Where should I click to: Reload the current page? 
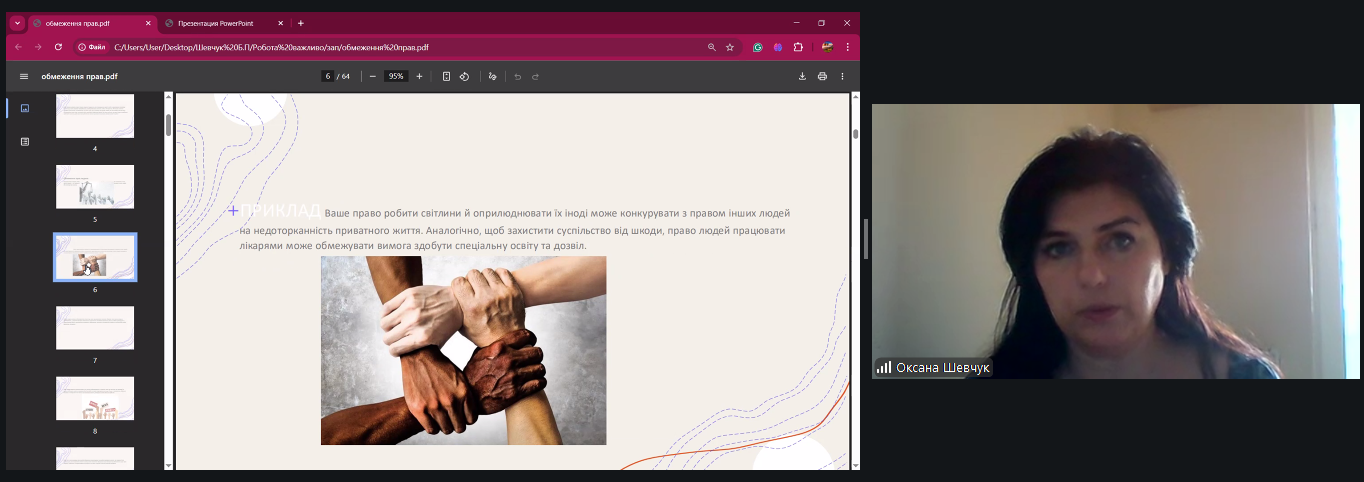(x=58, y=47)
